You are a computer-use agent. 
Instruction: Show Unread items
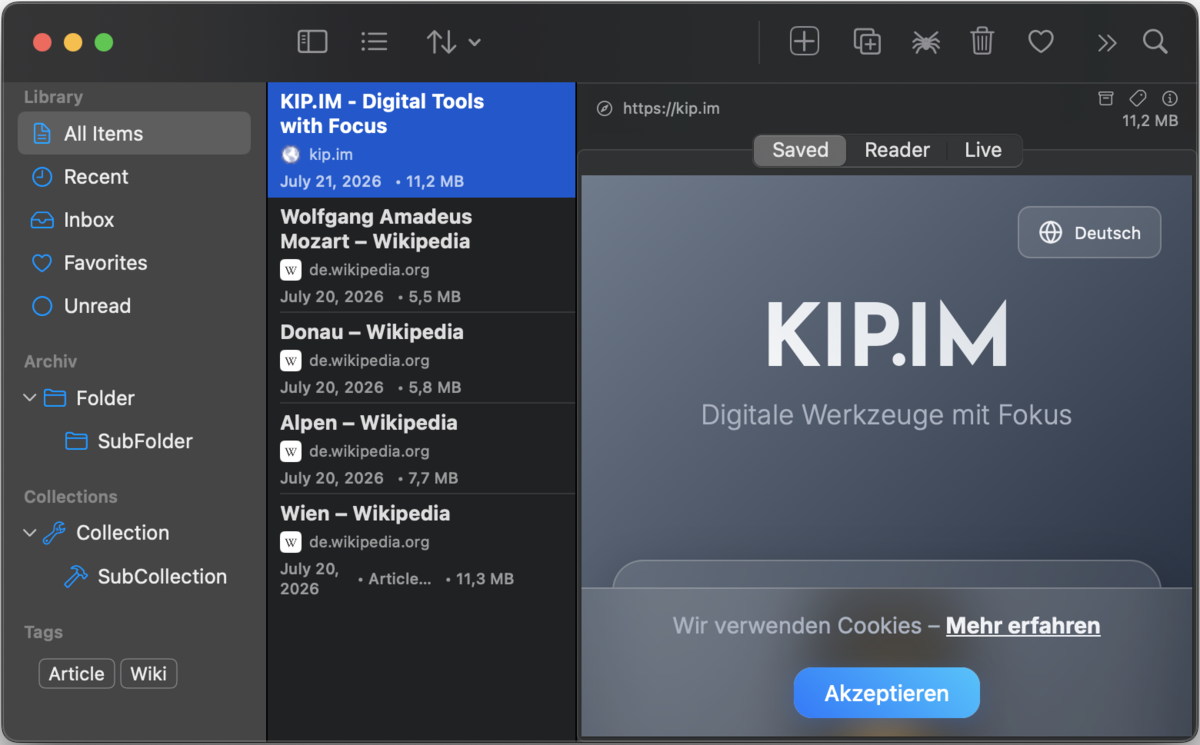click(134, 306)
